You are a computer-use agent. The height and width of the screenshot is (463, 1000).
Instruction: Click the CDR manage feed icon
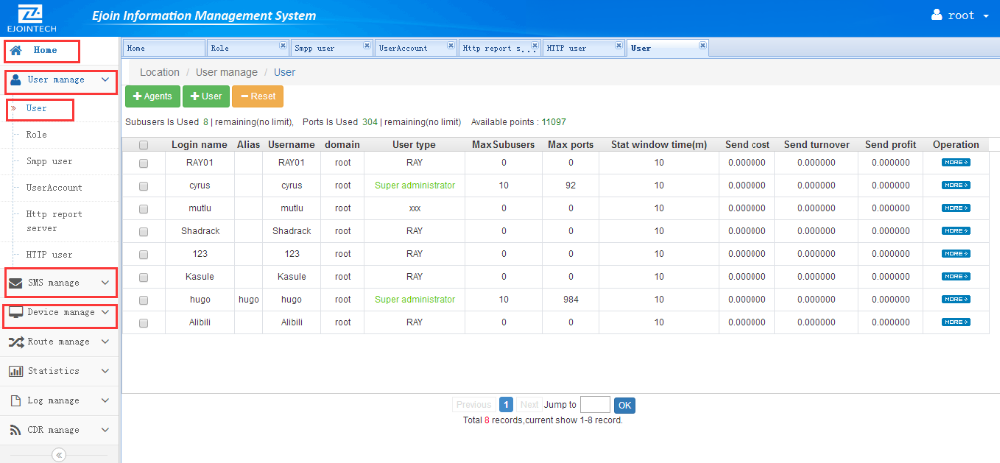[x=16, y=430]
